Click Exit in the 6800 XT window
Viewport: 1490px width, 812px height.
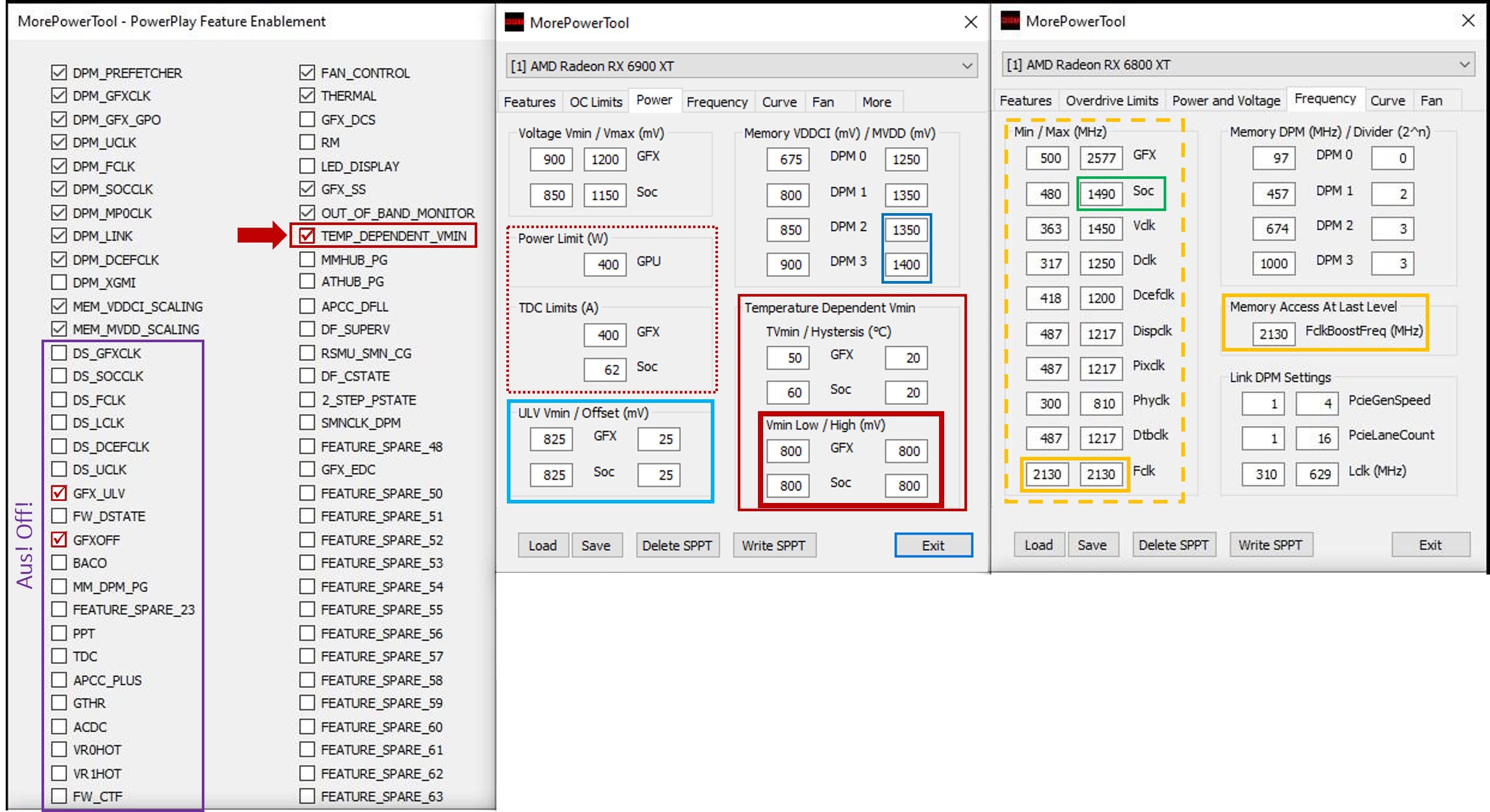(1430, 544)
